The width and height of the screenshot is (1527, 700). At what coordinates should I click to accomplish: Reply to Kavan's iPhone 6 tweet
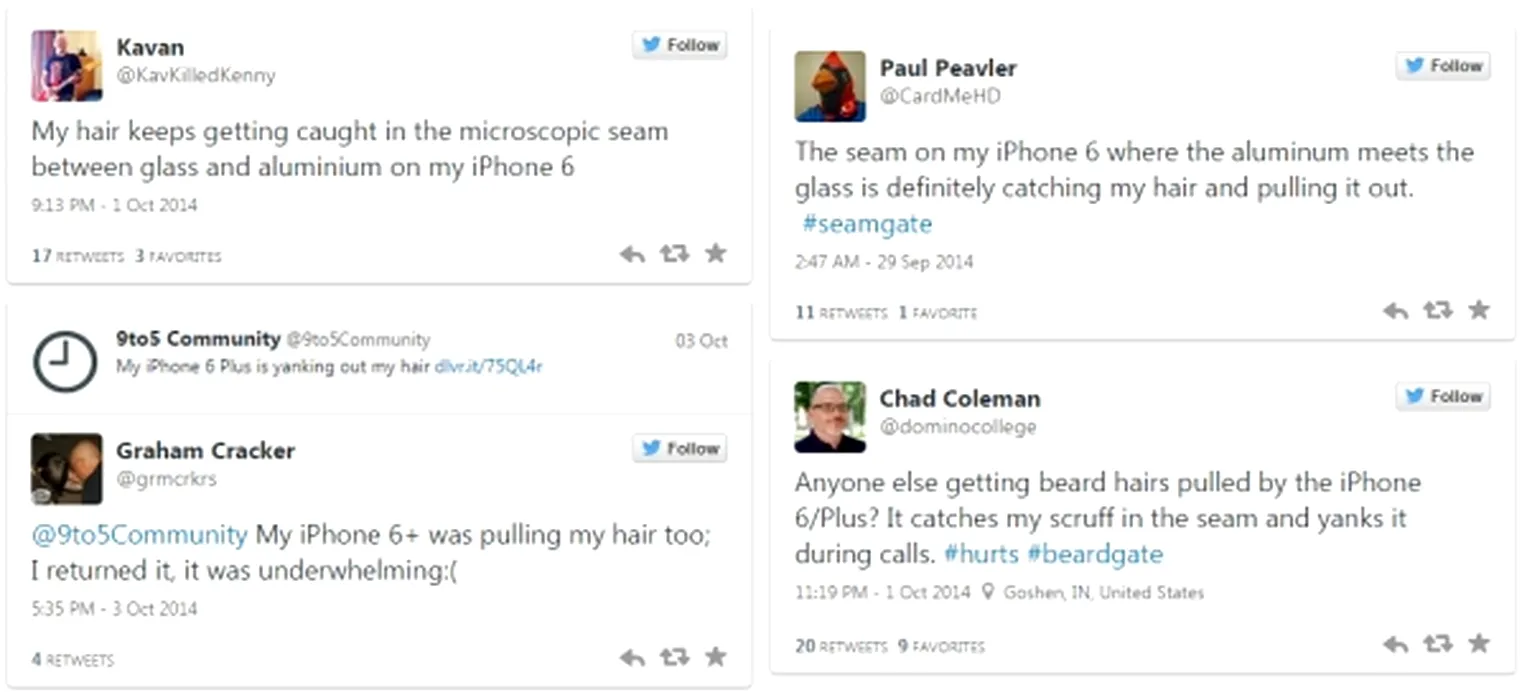[632, 254]
